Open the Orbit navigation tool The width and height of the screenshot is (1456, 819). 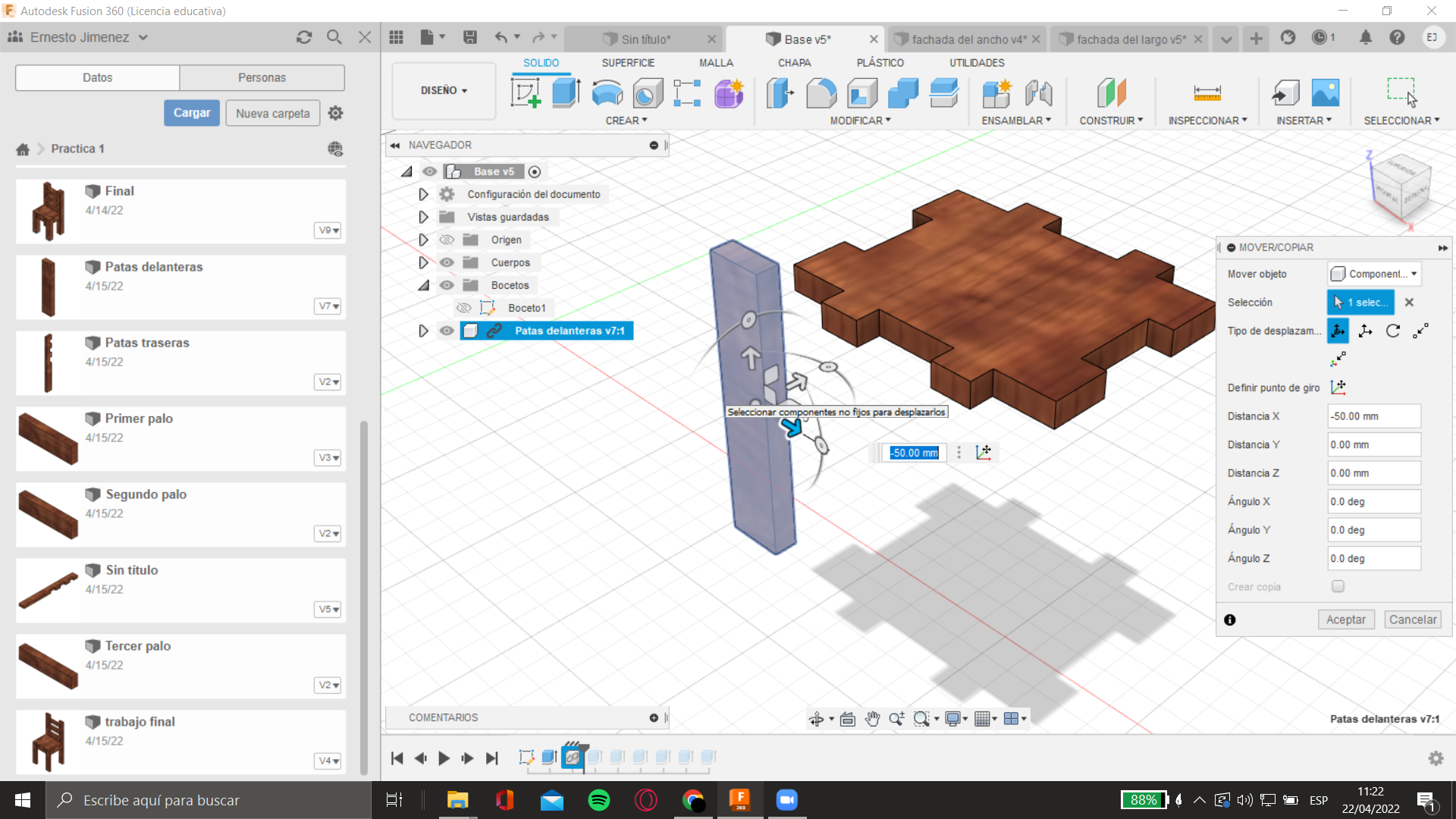[816, 719]
